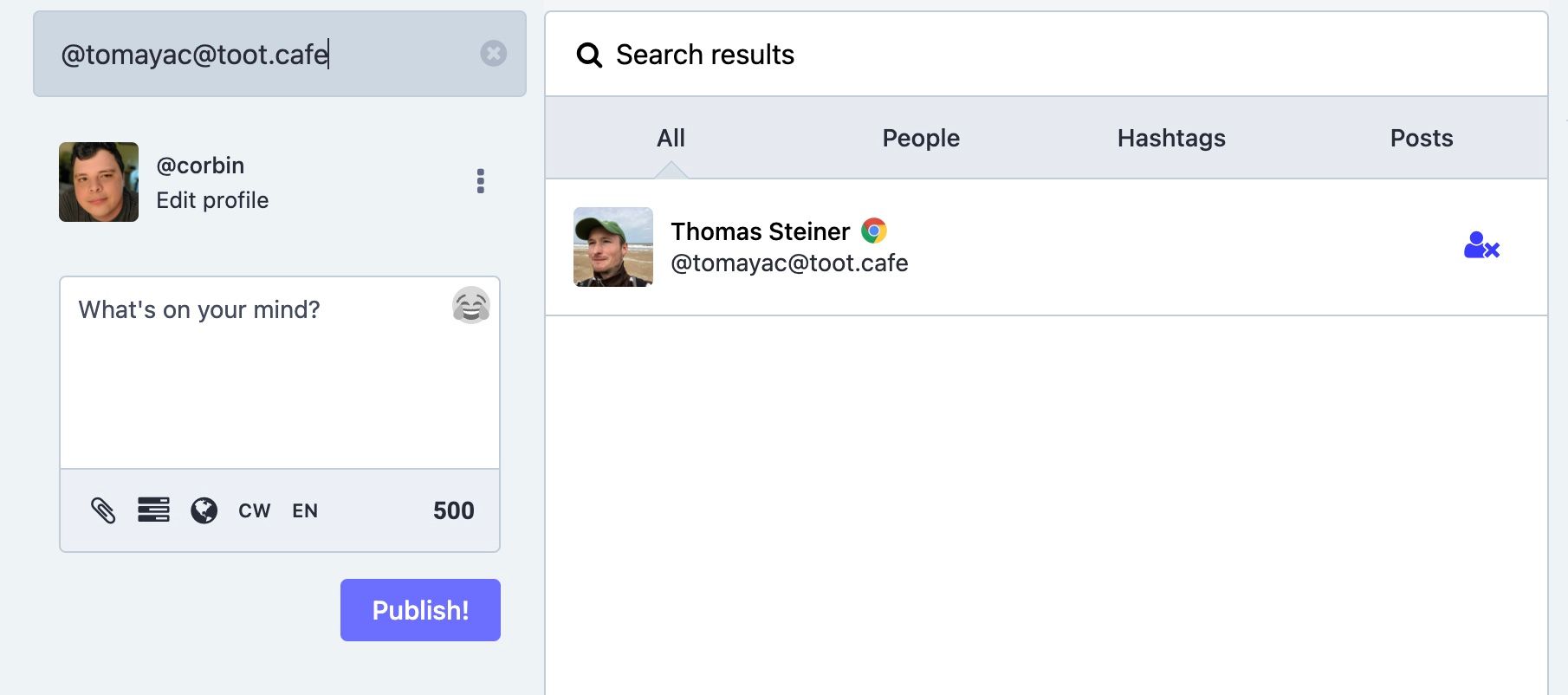Attach media with the paperclip icon
The height and width of the screenshot is (695, 1568).
[103, 510]
